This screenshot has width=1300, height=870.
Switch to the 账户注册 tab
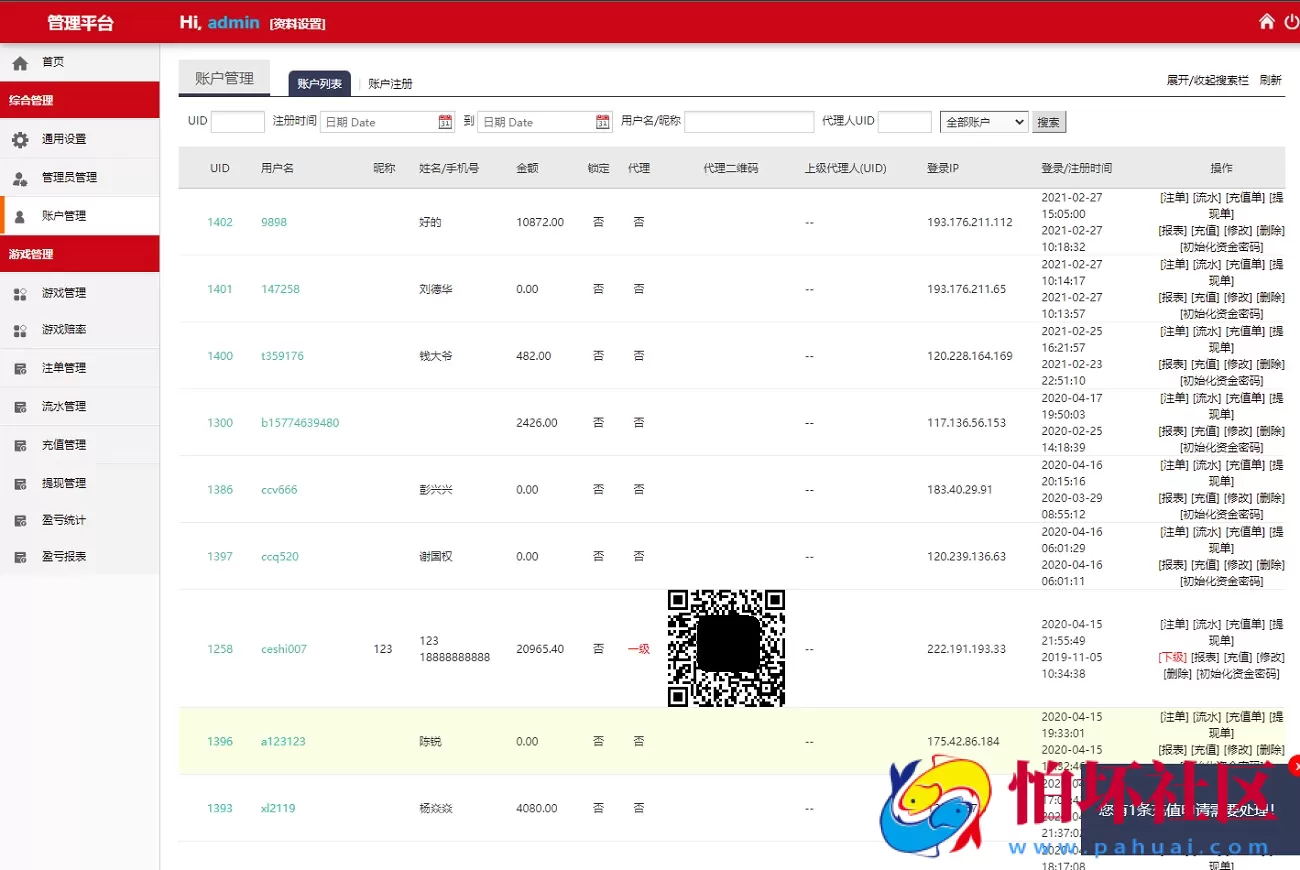pos(389,84)
